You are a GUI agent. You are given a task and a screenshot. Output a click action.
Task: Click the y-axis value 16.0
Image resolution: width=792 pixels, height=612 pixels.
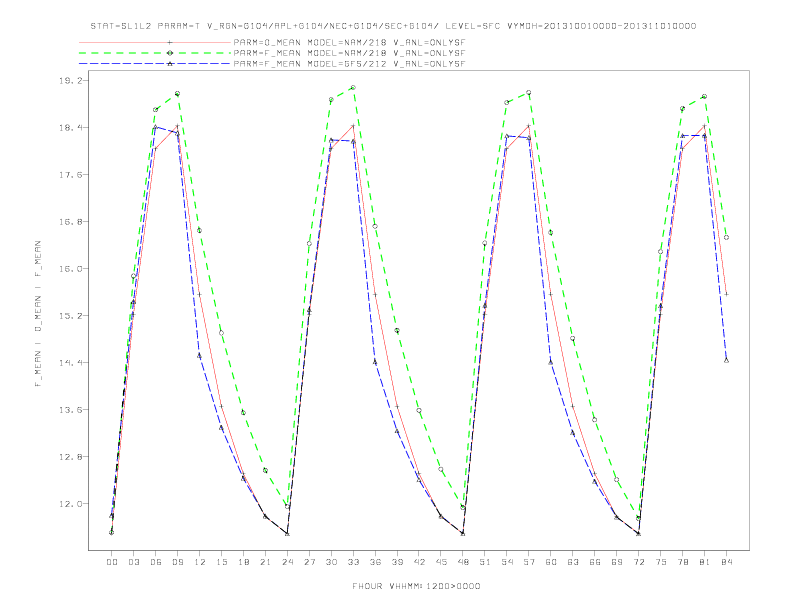[x=71, y=269]
